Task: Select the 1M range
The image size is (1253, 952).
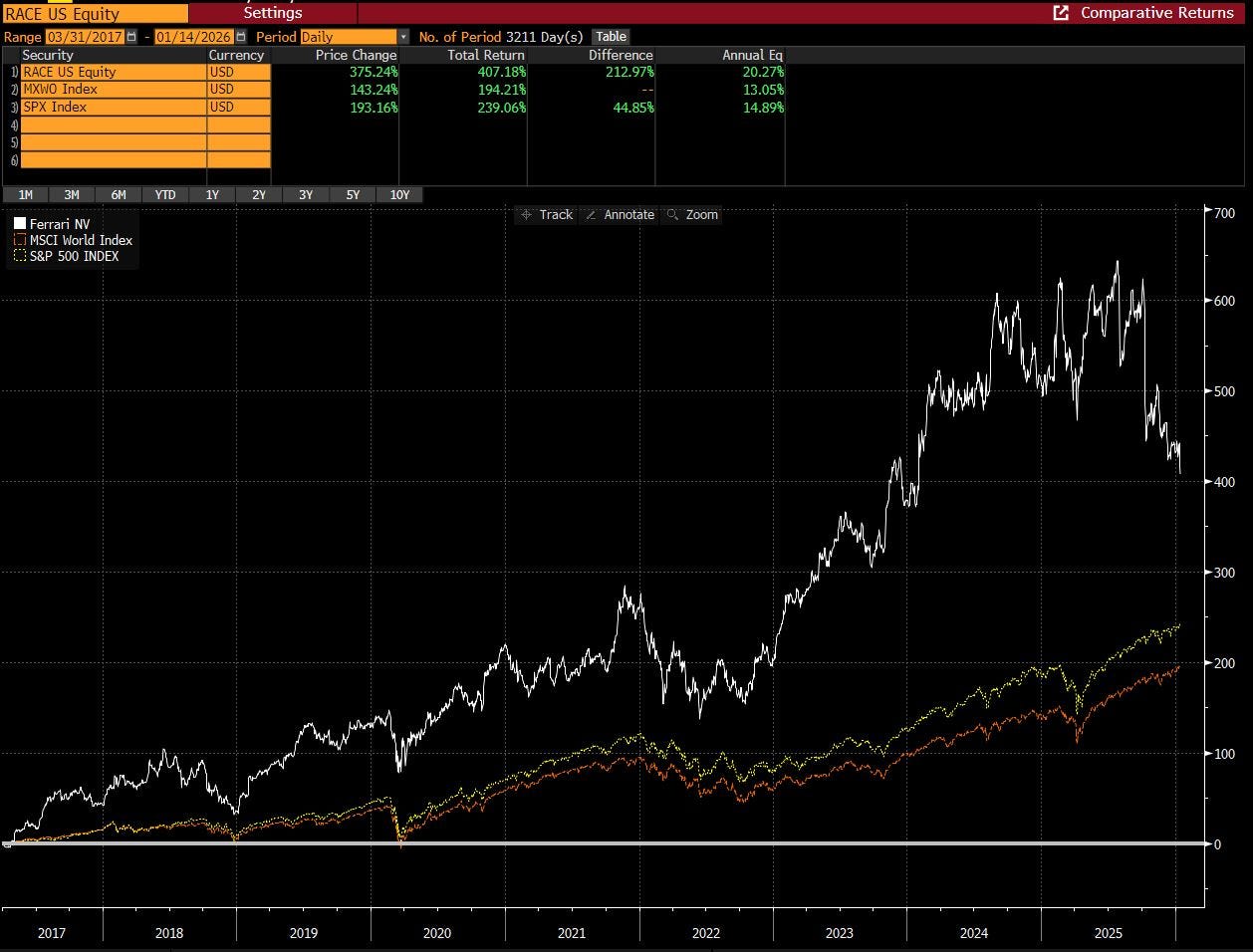Action: (x=25, y=195)
